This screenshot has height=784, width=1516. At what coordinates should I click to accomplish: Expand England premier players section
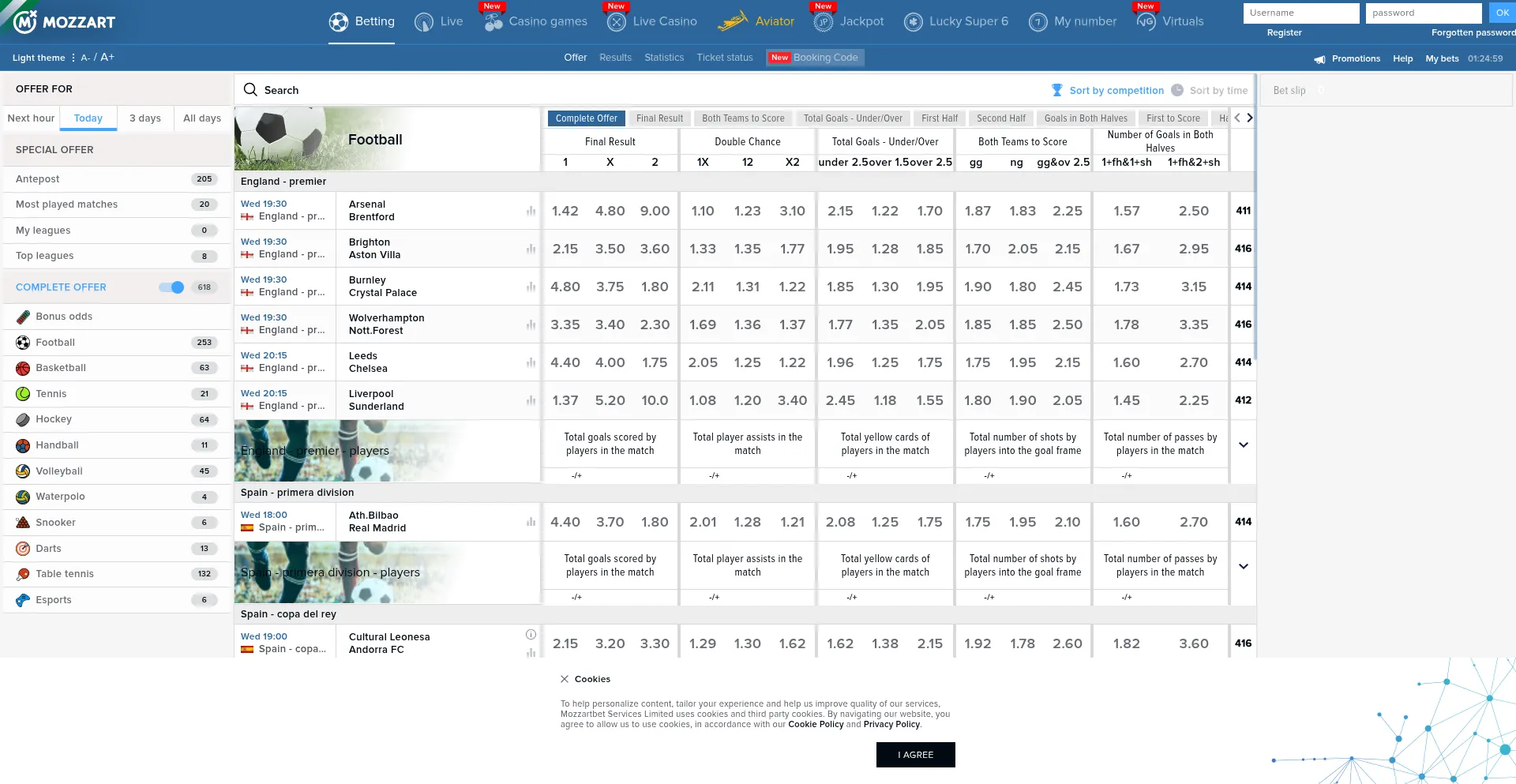click(x=1243, y=445)
